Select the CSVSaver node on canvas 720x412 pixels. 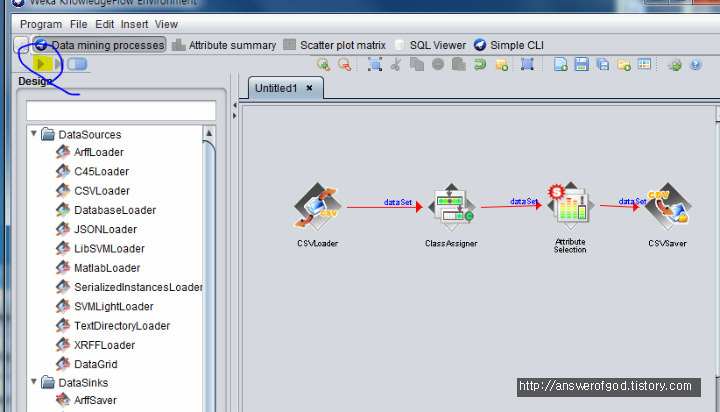click(668, 207)
